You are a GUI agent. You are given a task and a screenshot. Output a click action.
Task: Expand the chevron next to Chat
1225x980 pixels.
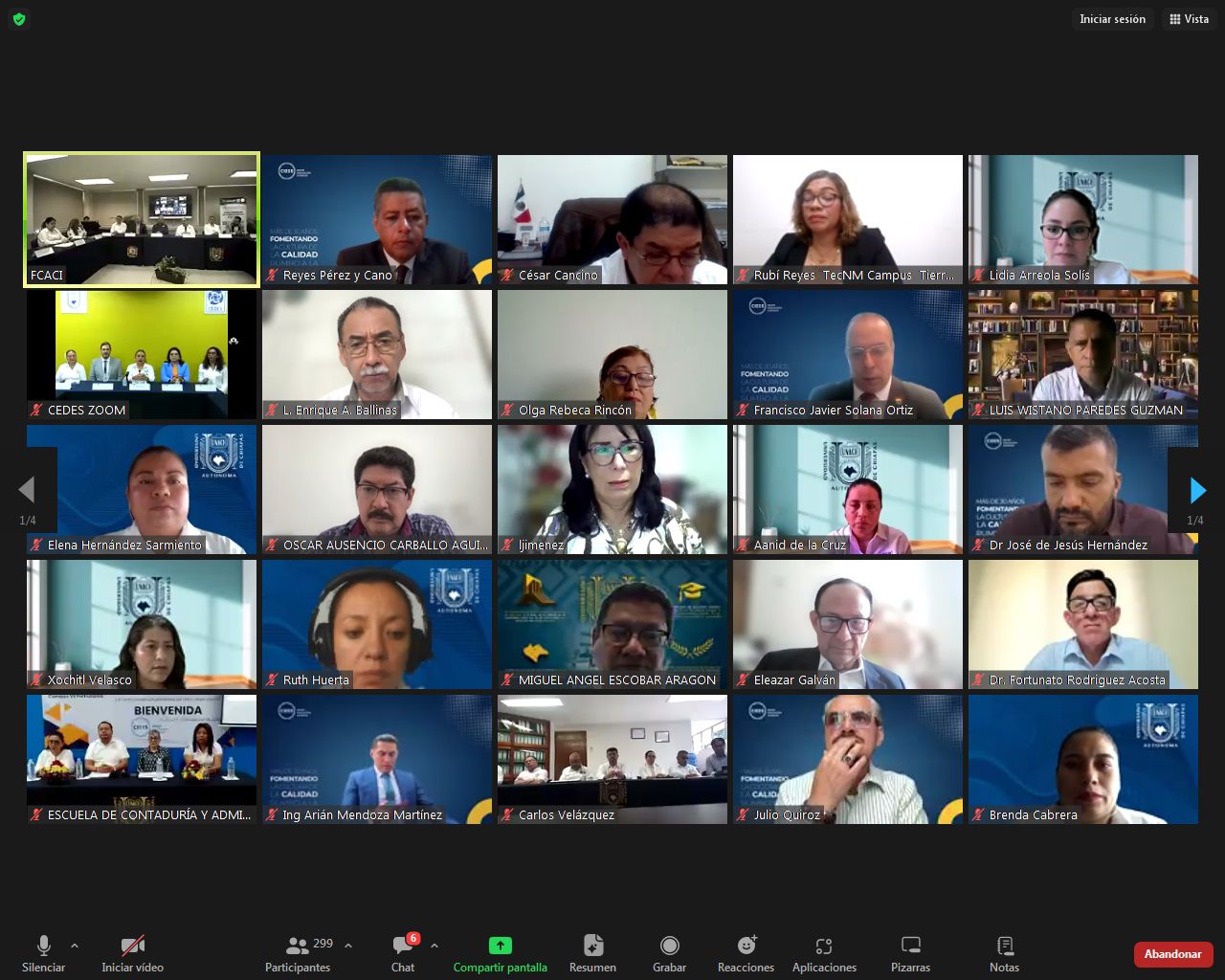click(x=434, y=946)
